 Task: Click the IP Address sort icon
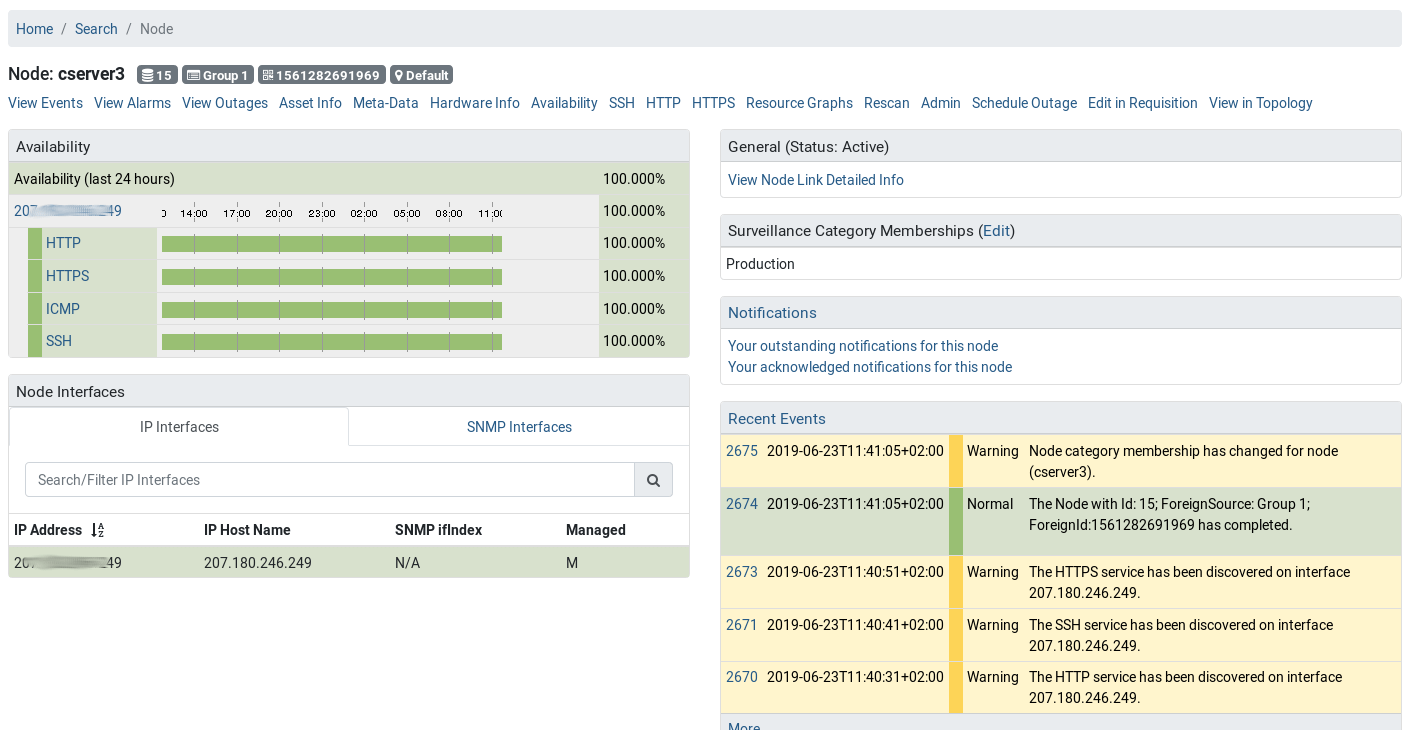pos(97,530)
